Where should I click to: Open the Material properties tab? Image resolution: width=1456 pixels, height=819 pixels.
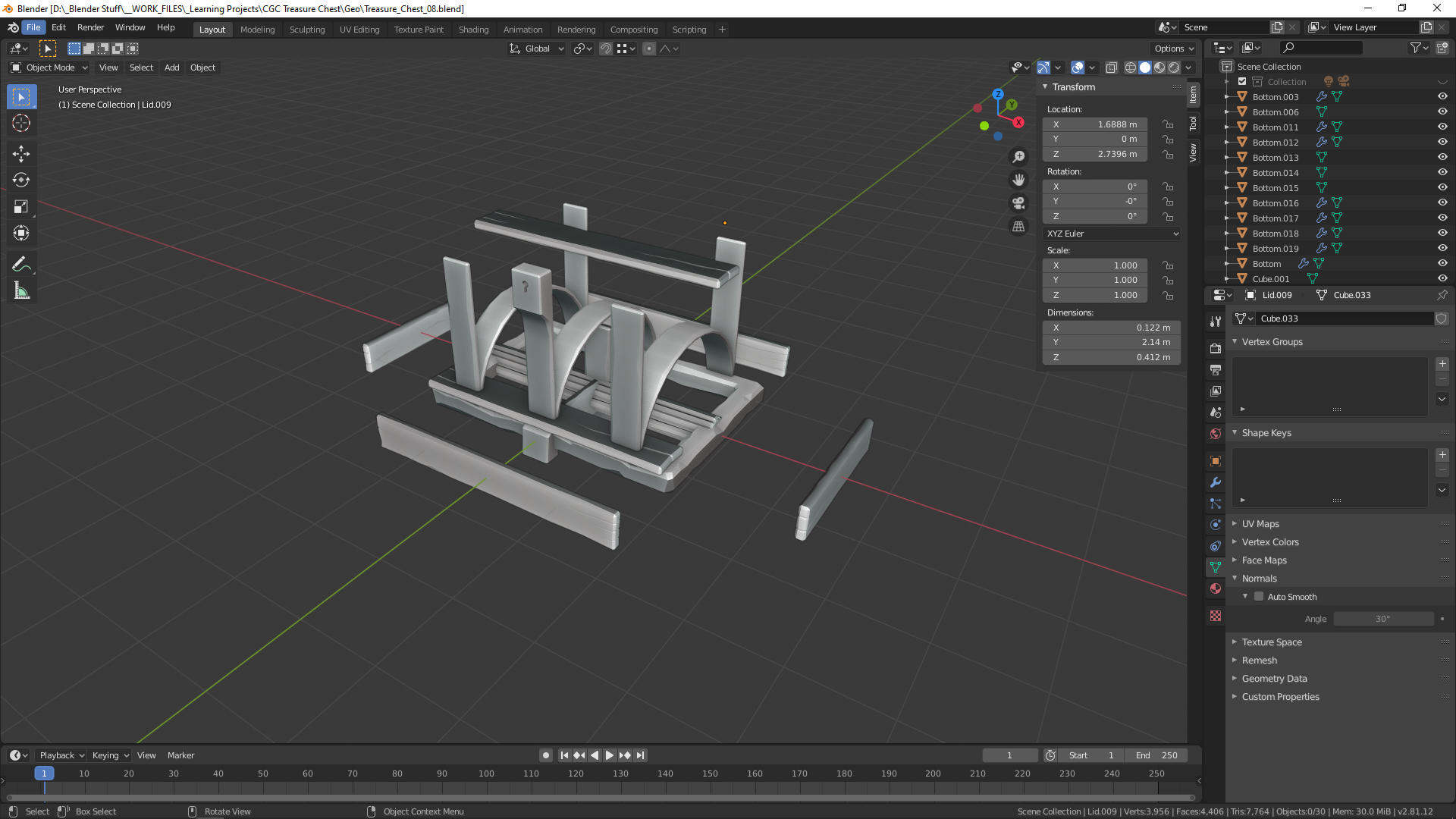click(1216, 588)
